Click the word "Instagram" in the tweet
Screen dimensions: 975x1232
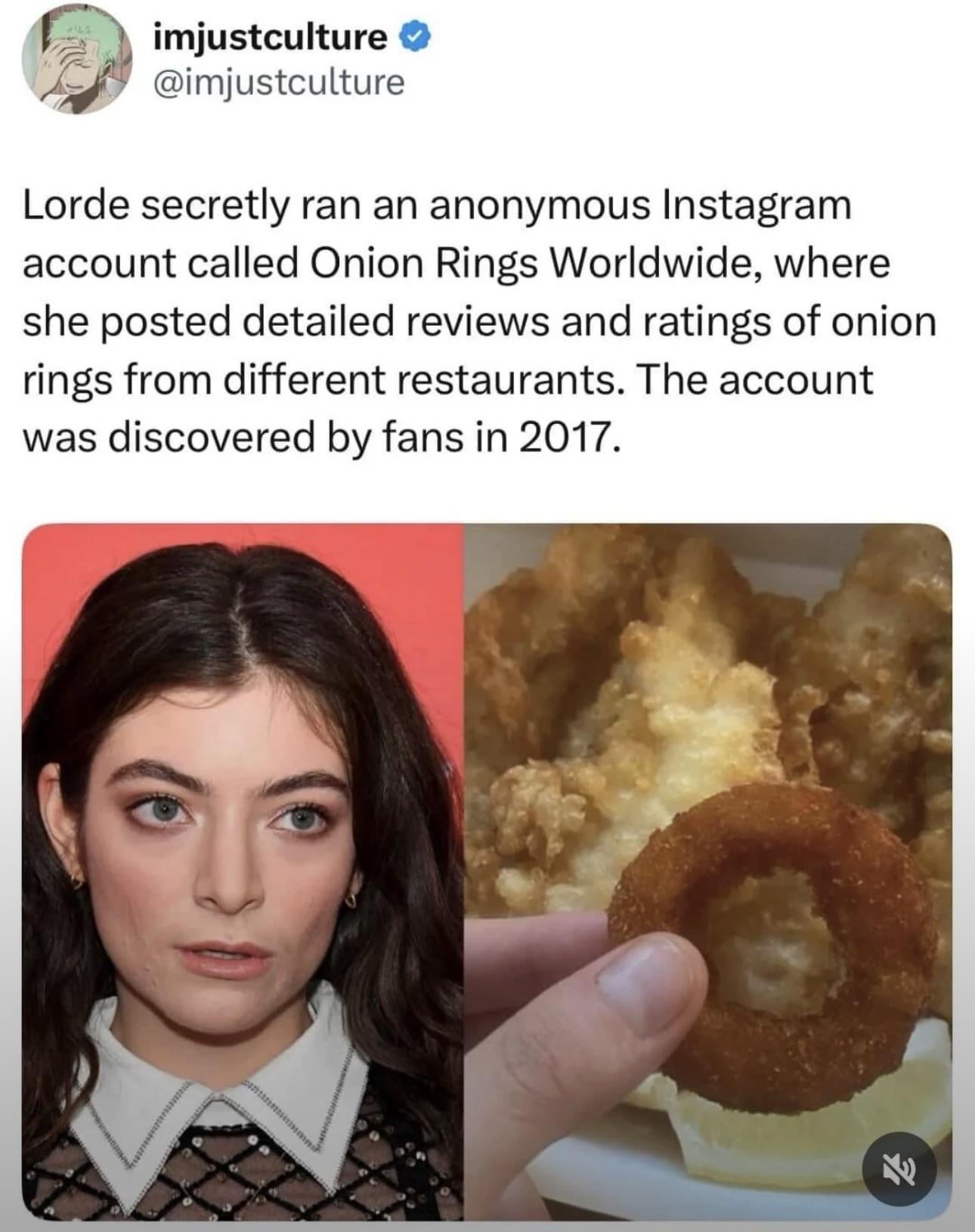coord(757,207)
